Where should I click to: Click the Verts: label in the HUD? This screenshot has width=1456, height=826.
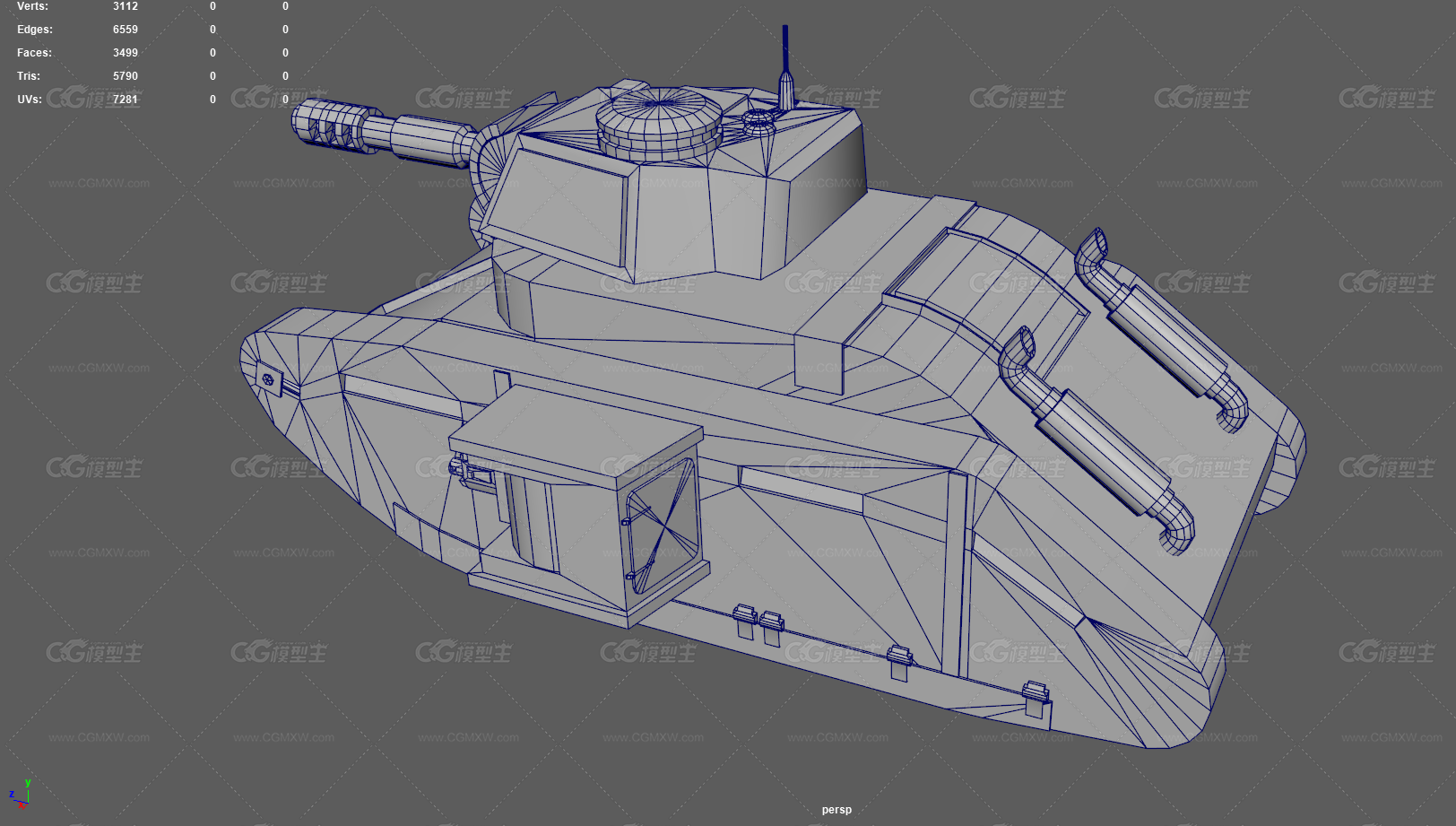pyautogui.click(x=33, y=6)
